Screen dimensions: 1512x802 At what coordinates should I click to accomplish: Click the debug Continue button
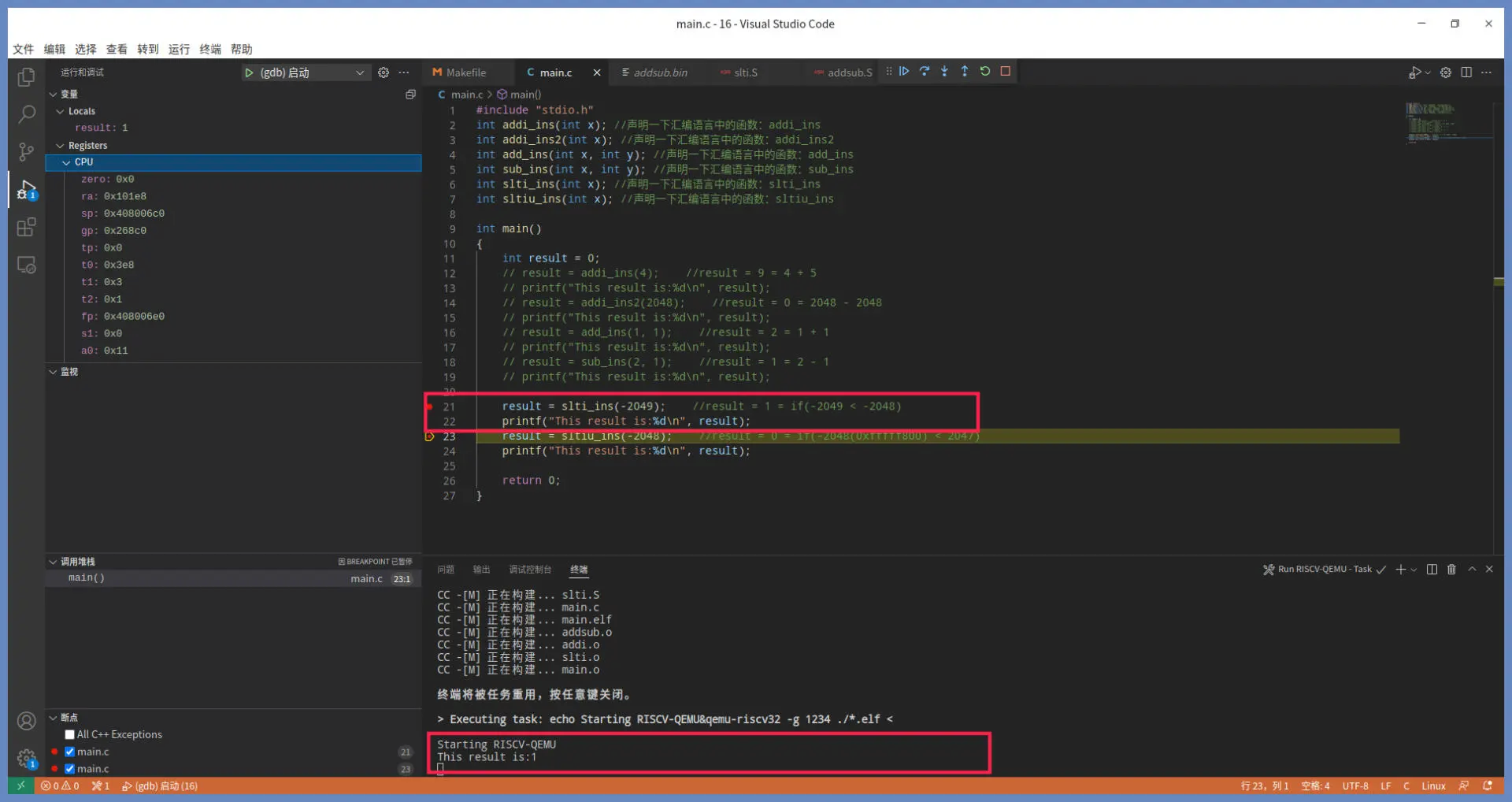904,71
